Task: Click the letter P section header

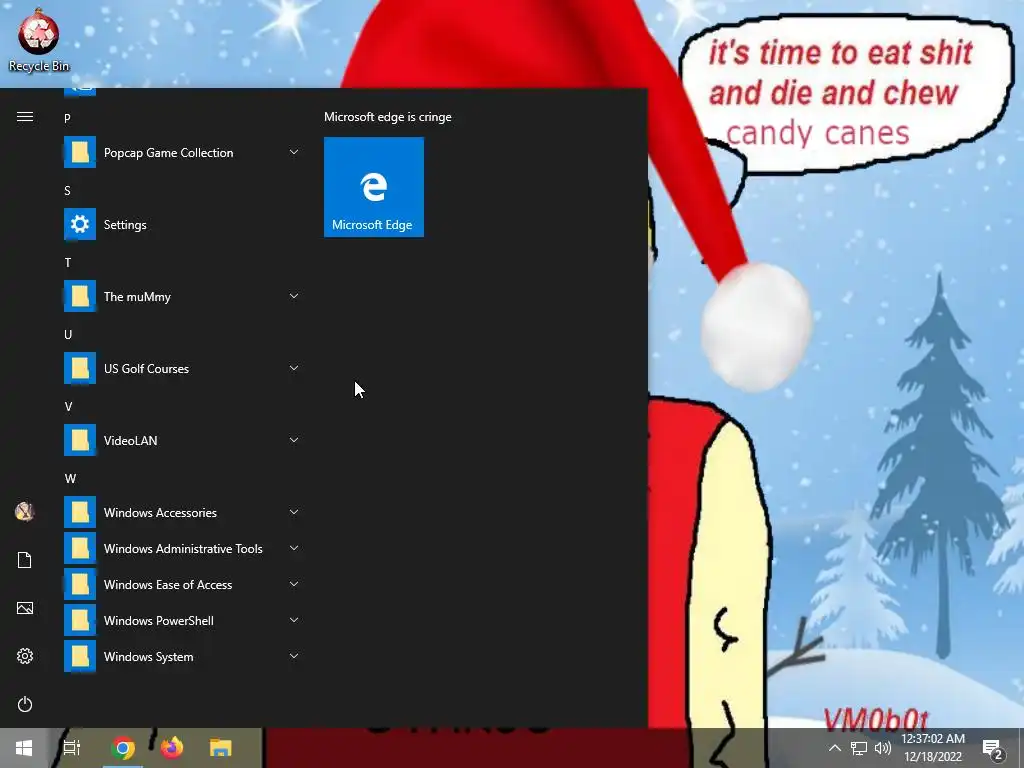Action: [x=67, y=118]
